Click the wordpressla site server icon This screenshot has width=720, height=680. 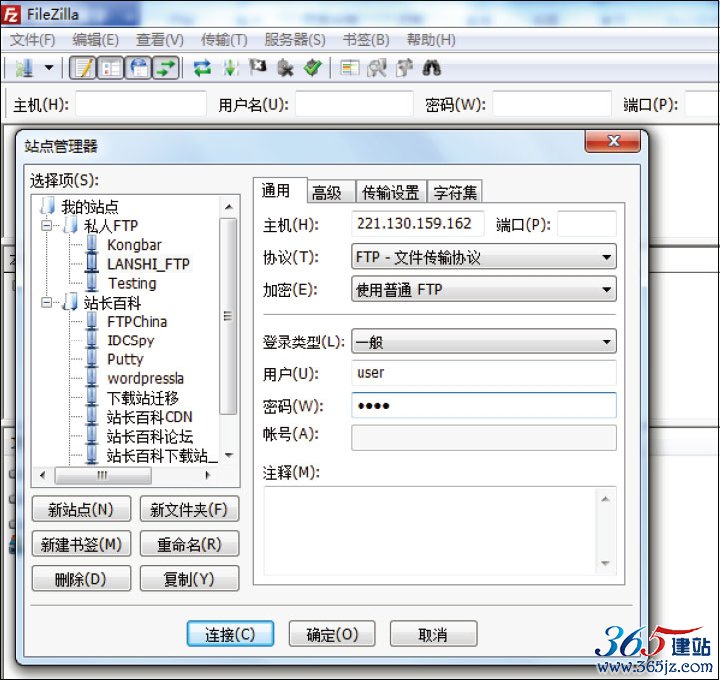click(x=92, y=378)
